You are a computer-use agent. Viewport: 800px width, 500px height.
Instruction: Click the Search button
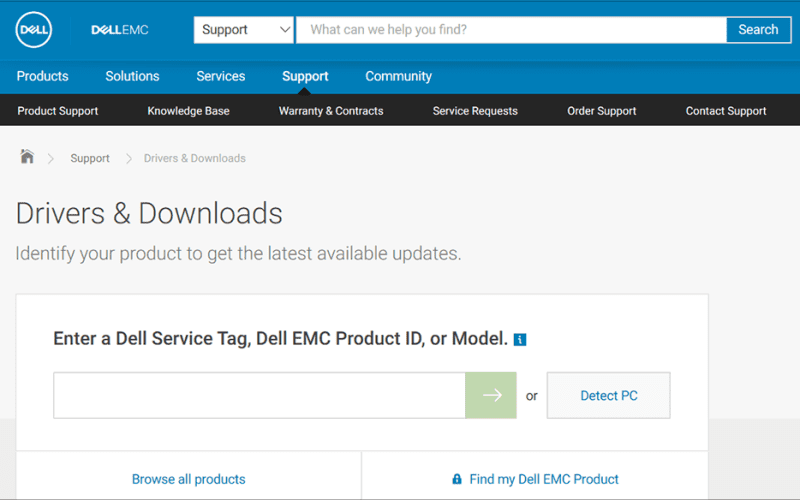coord(759,30)
